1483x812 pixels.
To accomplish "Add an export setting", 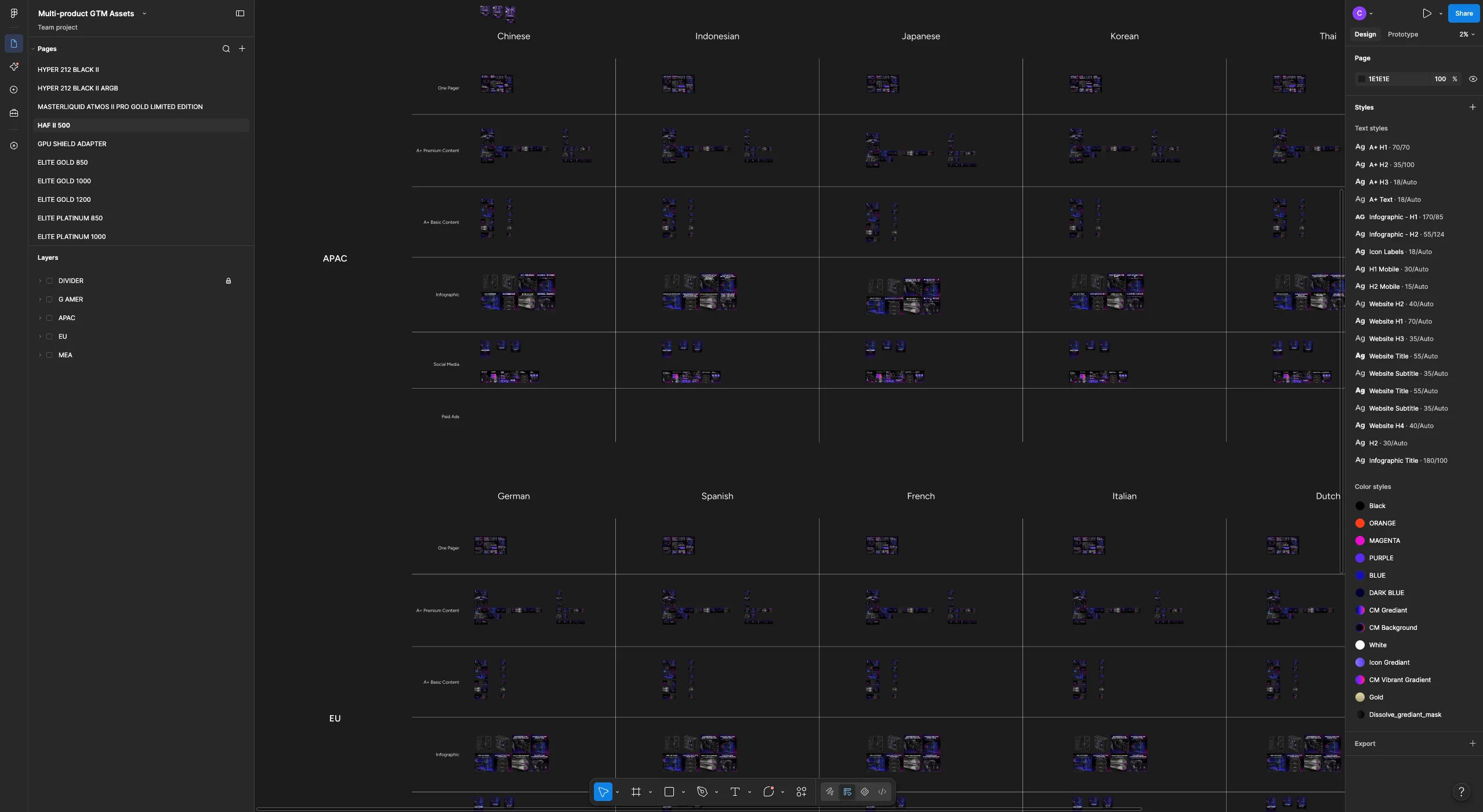I will coord(1473,744).
